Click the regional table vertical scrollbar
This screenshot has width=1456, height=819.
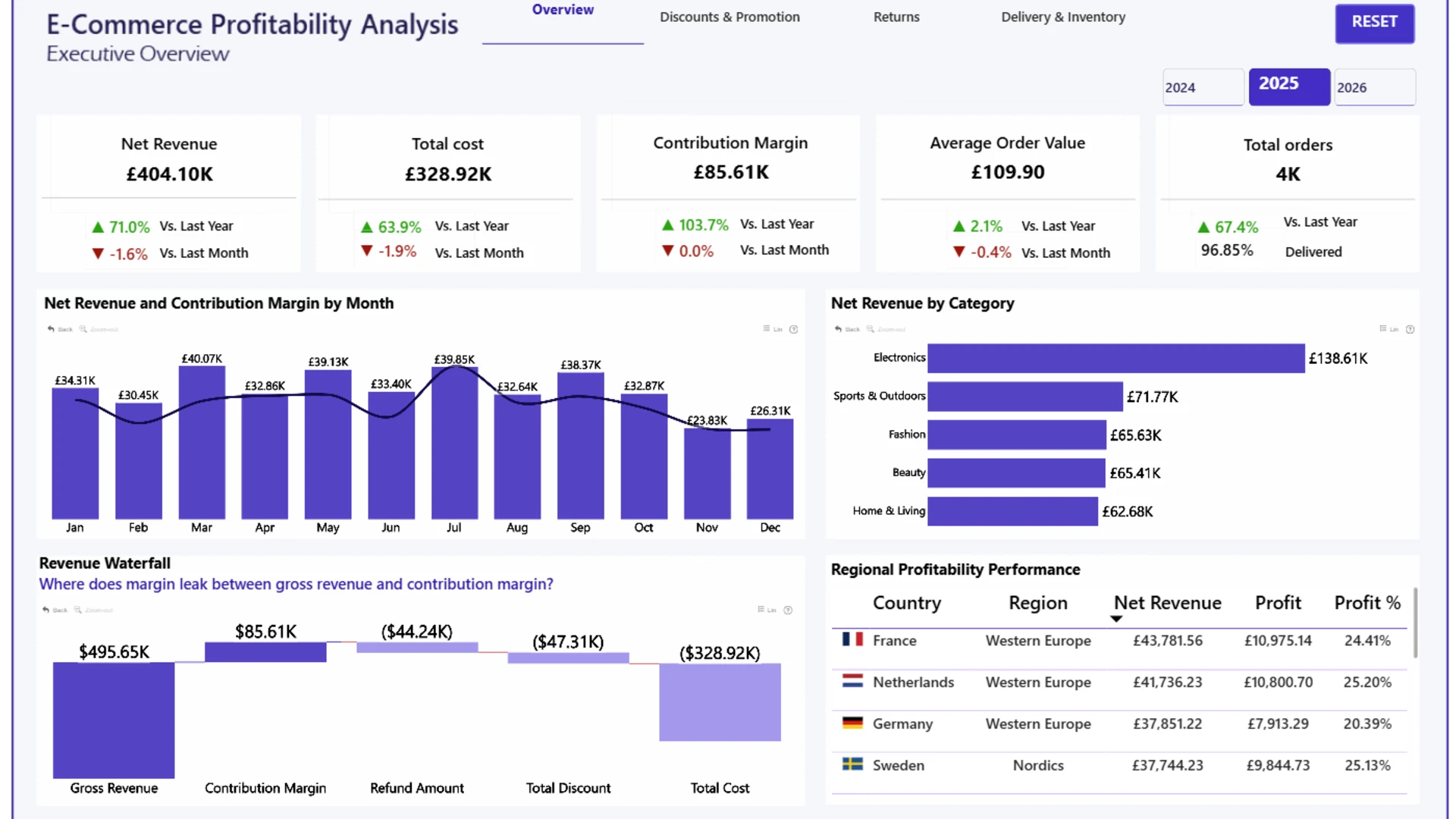(1415, 622)
